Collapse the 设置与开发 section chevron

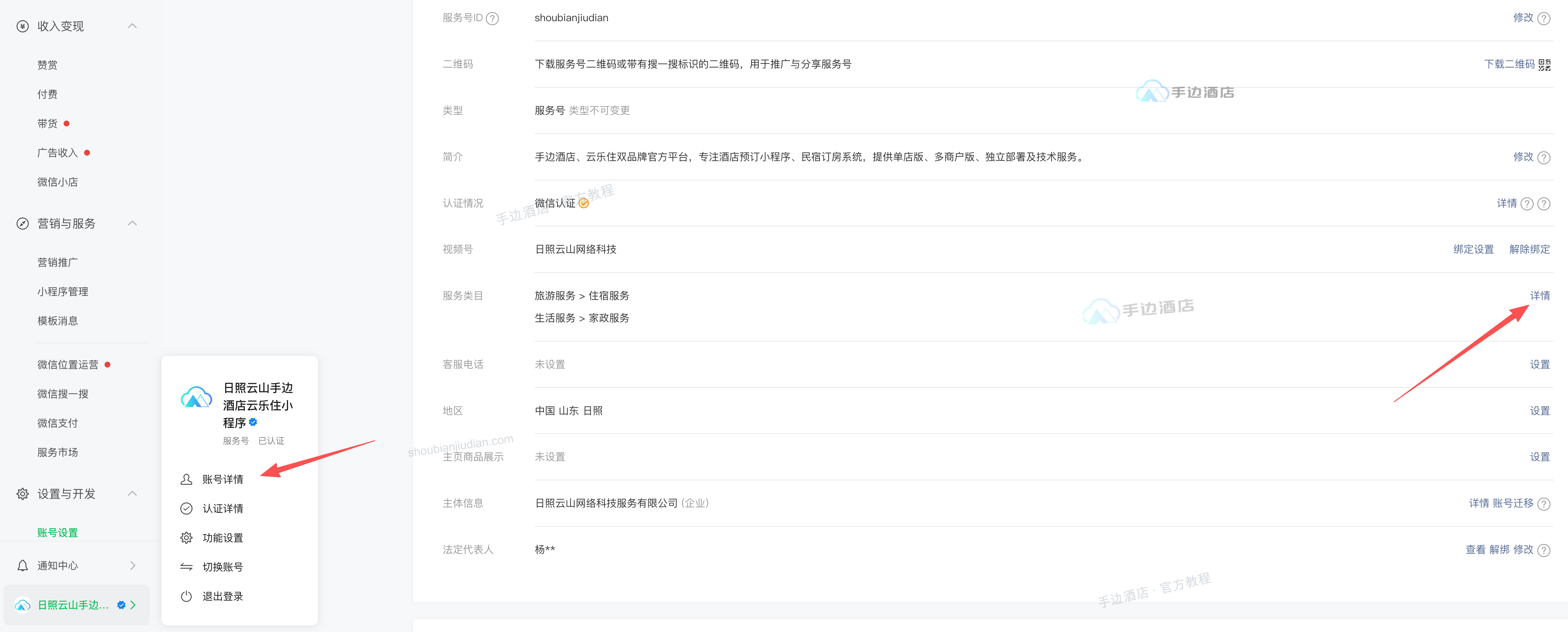pos(132,493)
